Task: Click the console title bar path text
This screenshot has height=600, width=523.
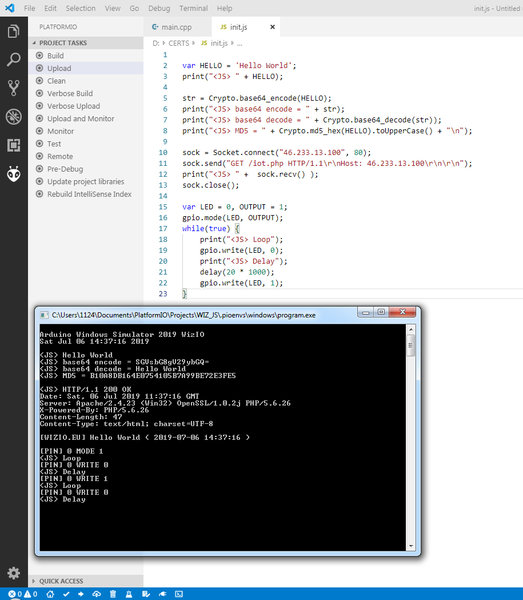Action: [x=184, y=315]
